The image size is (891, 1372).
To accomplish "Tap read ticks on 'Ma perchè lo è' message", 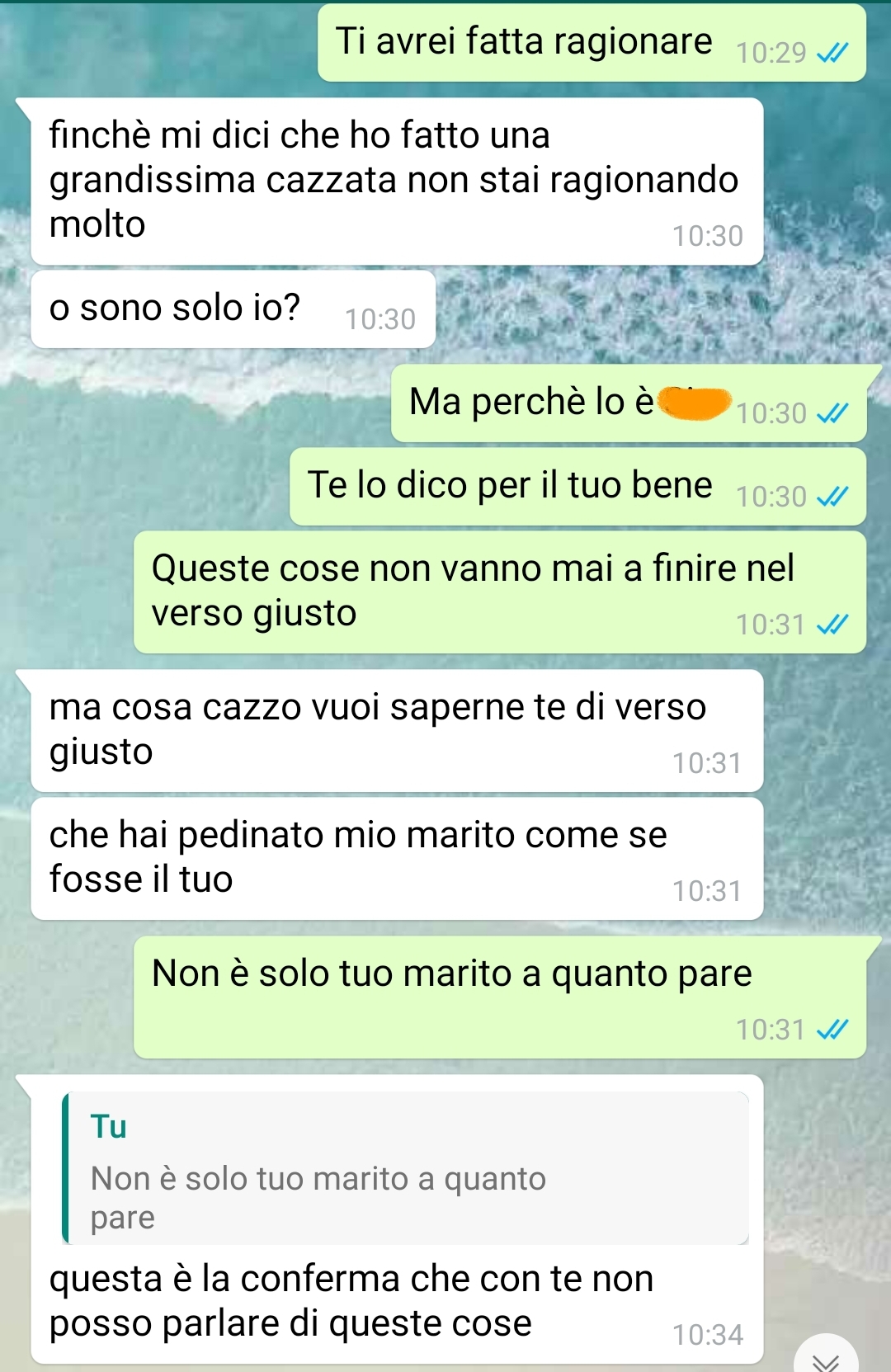I will pyautogui.click(x=832, y=413).
